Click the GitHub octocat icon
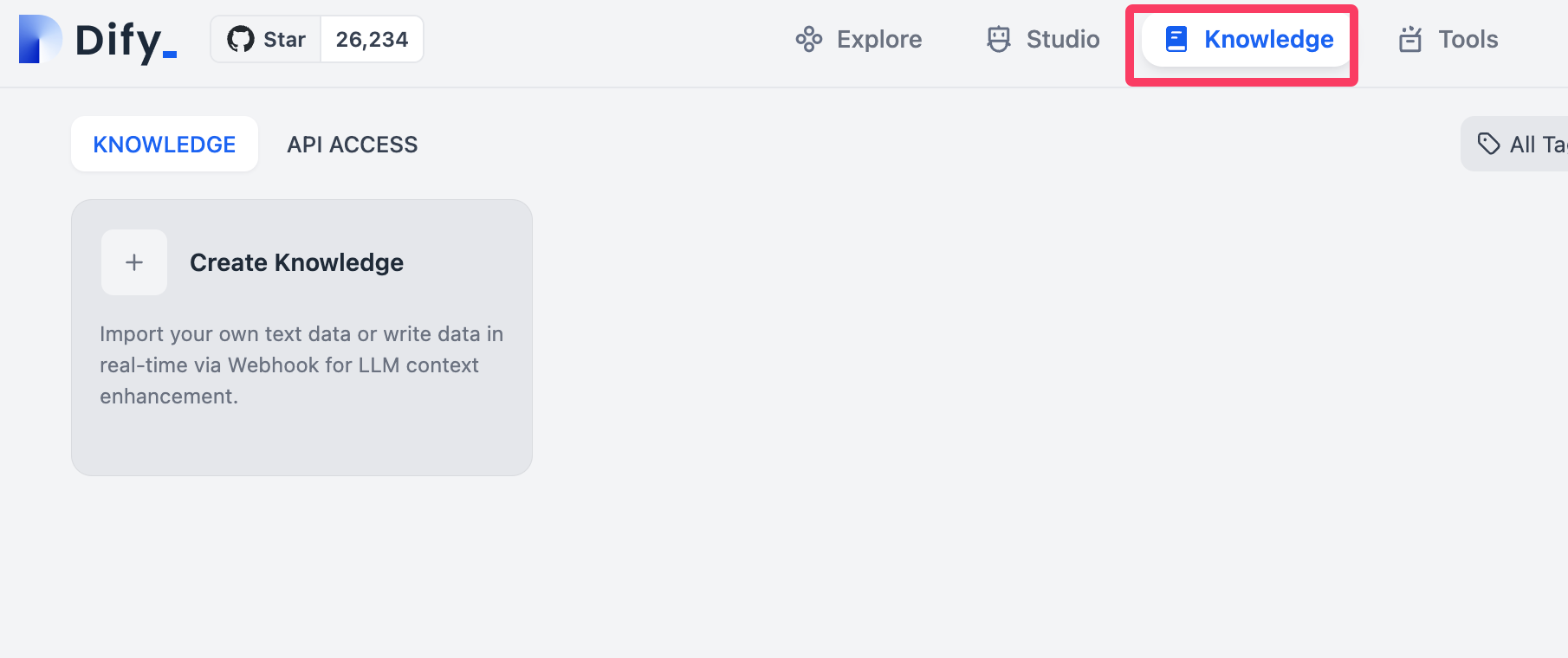 [x=240, y=40]
